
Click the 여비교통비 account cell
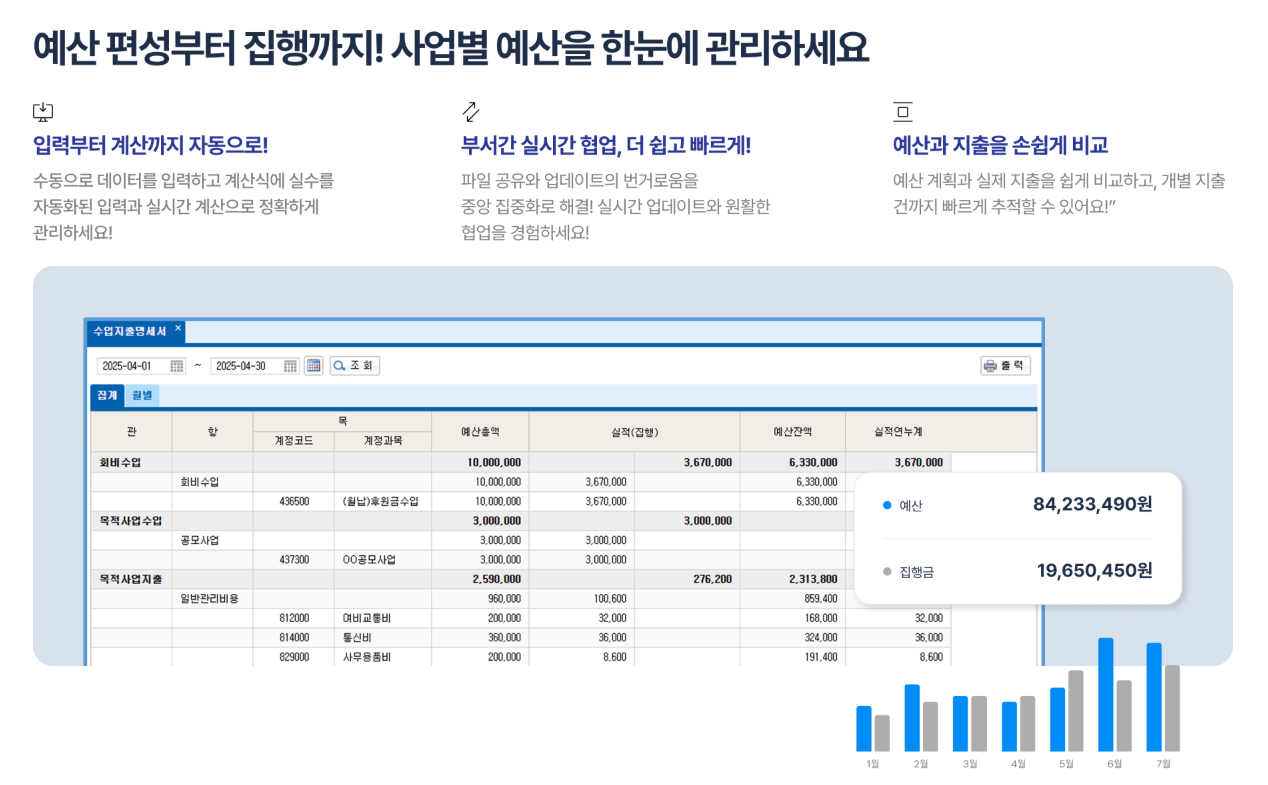pyautogui.click(x=383, y=618)
